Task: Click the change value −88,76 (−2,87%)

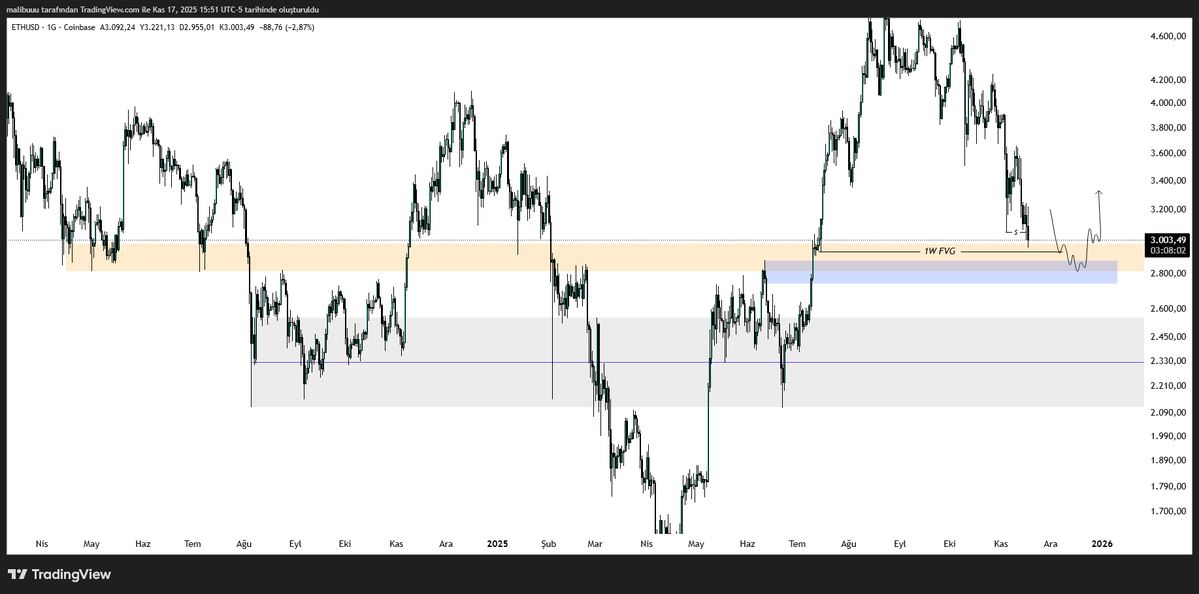Action: point(286,27)
